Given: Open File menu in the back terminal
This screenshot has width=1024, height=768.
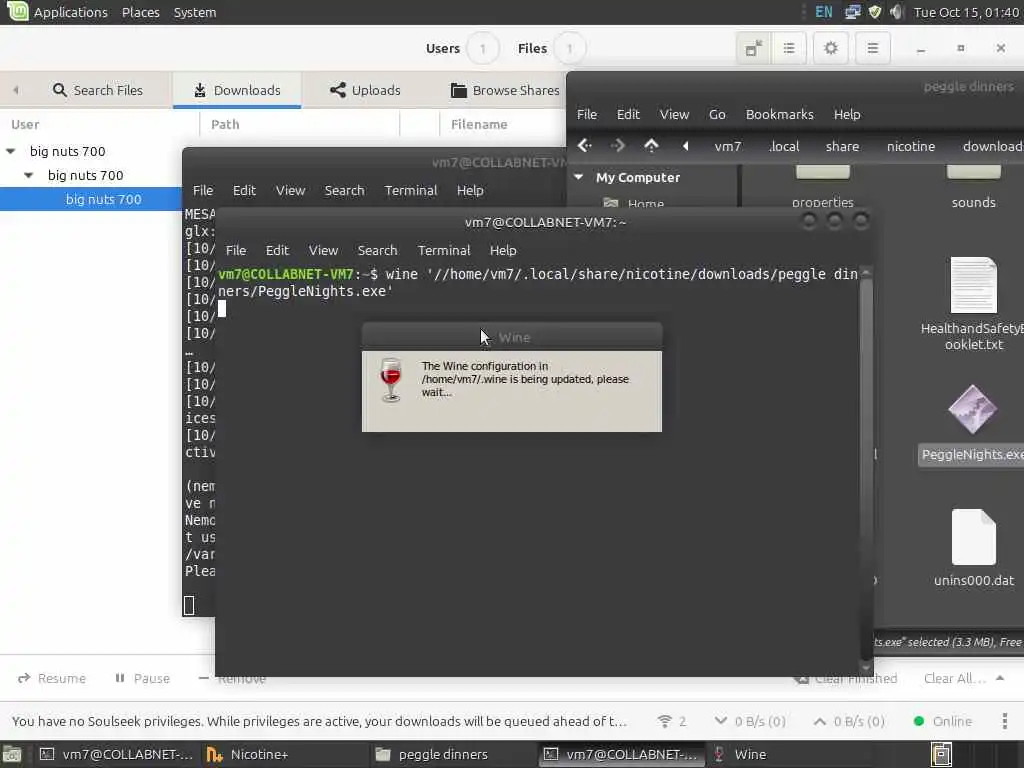Looking at the screenshot, I should (202, 190).
